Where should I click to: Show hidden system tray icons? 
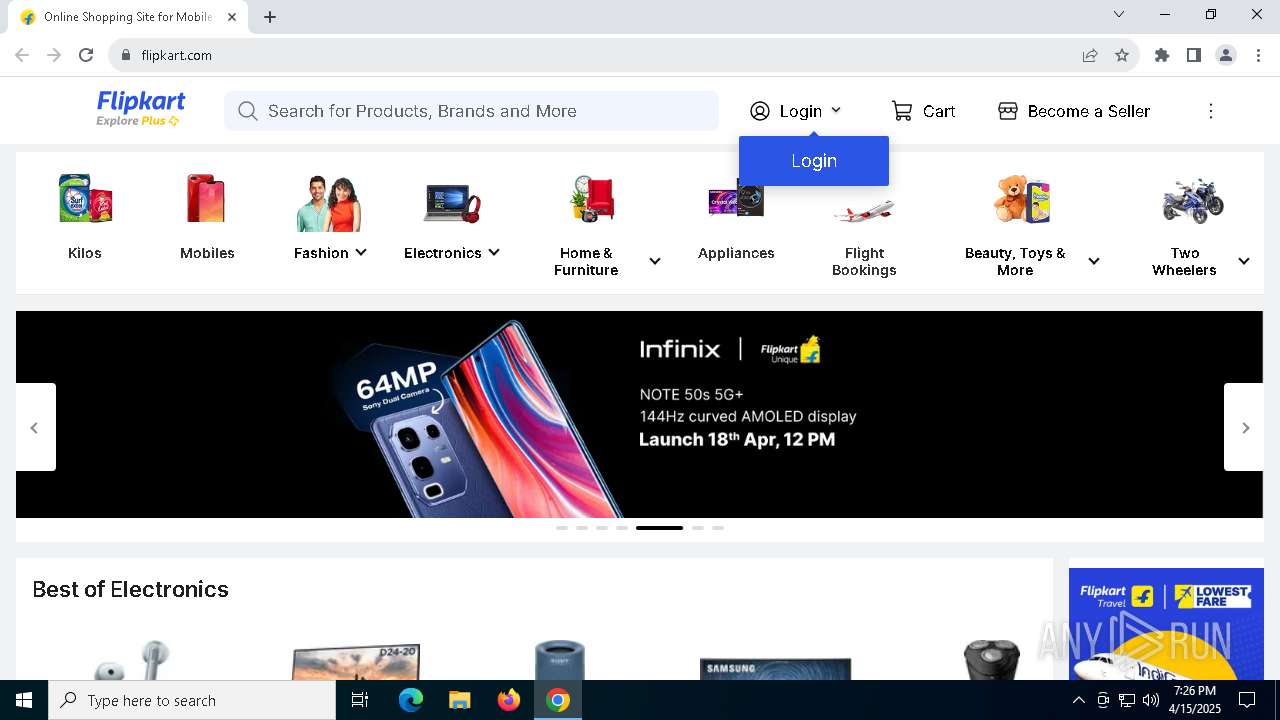pyautogui.click(x=1078, y=700)
